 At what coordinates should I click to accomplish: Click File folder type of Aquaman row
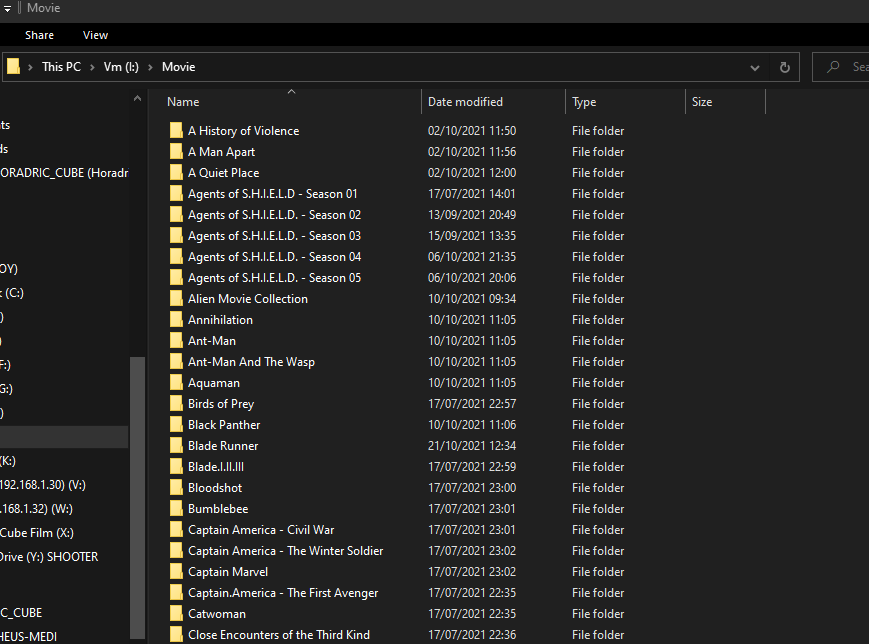598,383
